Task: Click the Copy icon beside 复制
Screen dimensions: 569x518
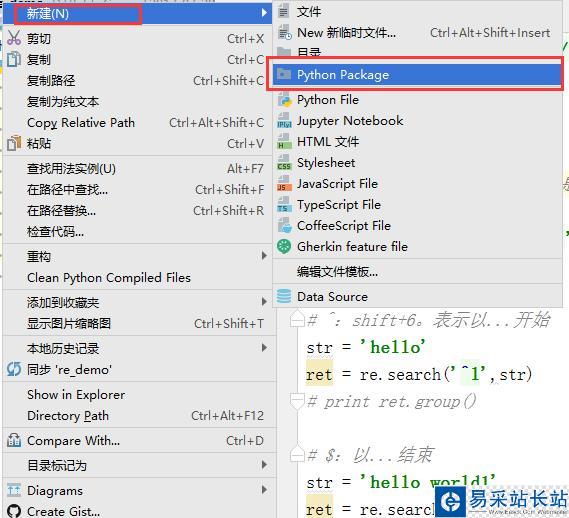Action: [14, 59]
